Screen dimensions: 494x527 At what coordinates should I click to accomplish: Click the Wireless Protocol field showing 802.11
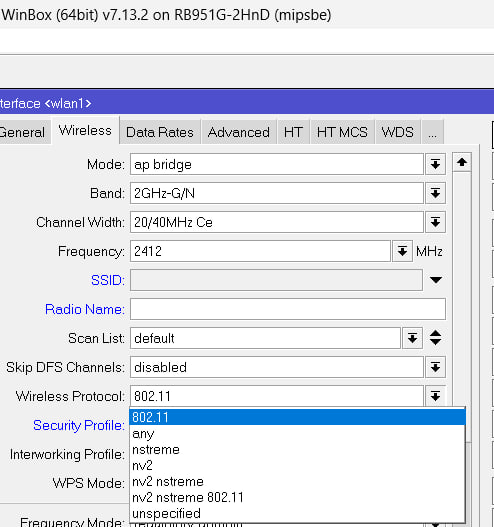point(277,396)
